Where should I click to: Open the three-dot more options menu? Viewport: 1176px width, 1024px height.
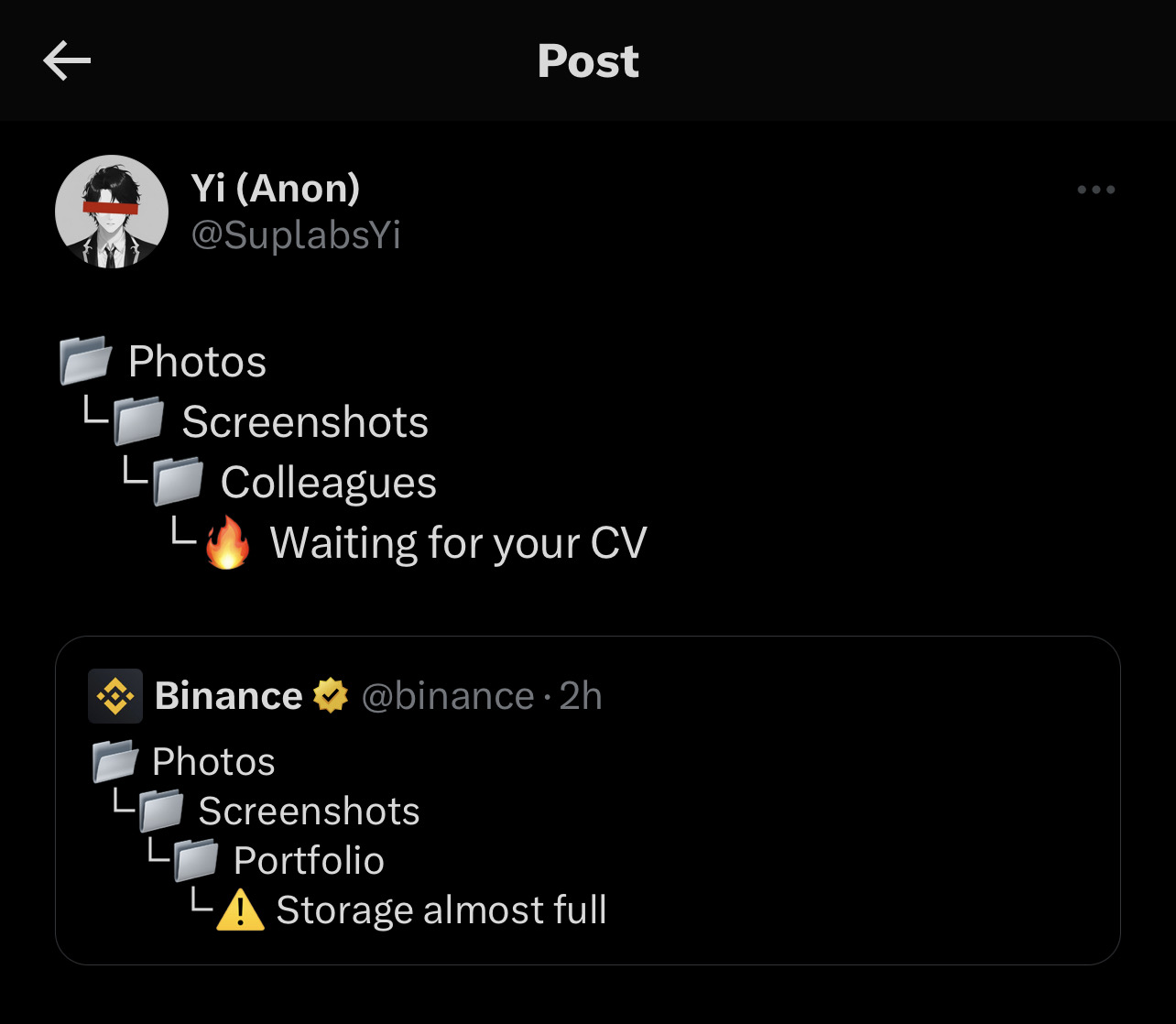1095,190
